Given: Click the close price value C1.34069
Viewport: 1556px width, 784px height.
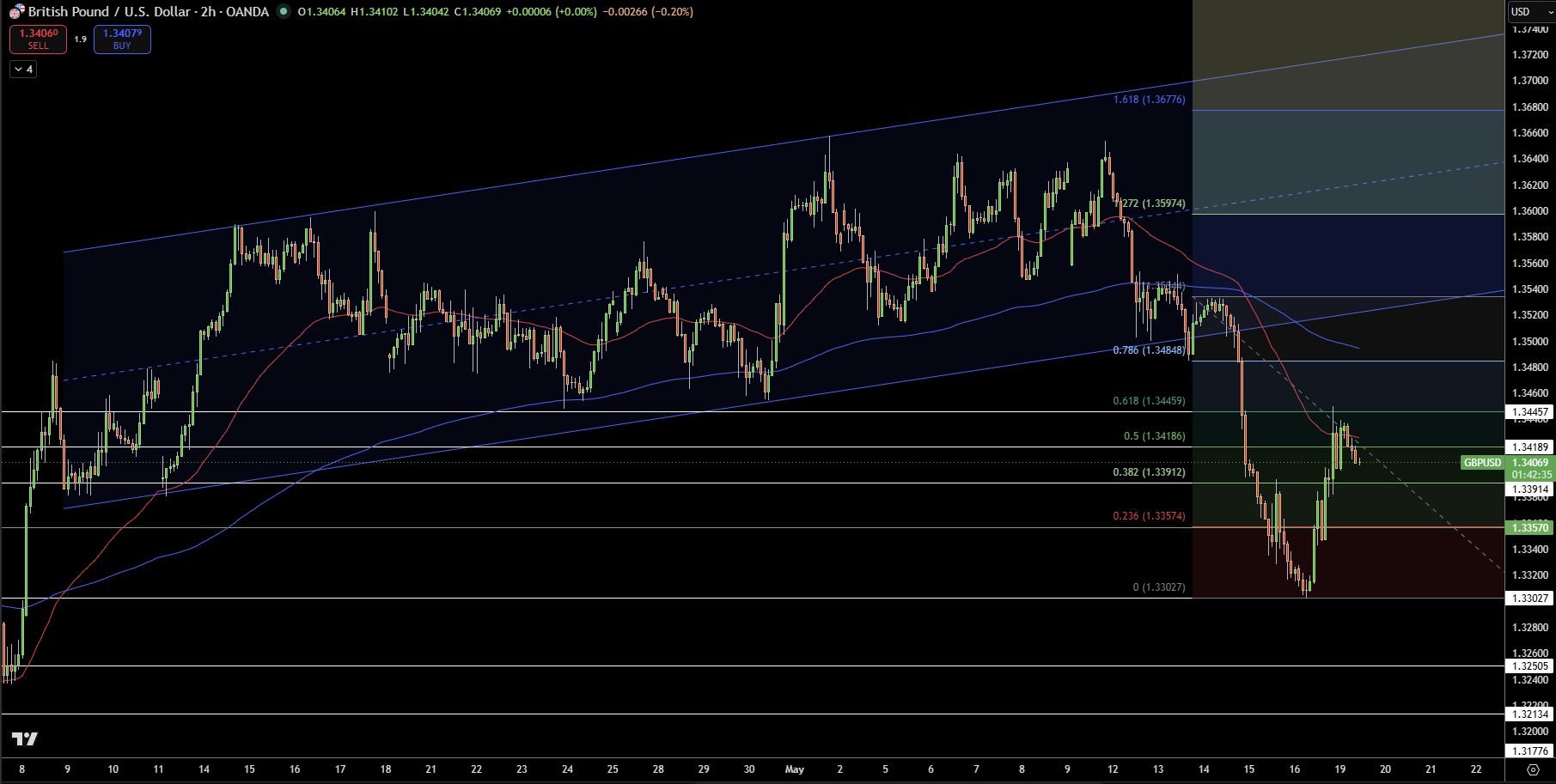Looking at the screenshot, I should 477,12.
